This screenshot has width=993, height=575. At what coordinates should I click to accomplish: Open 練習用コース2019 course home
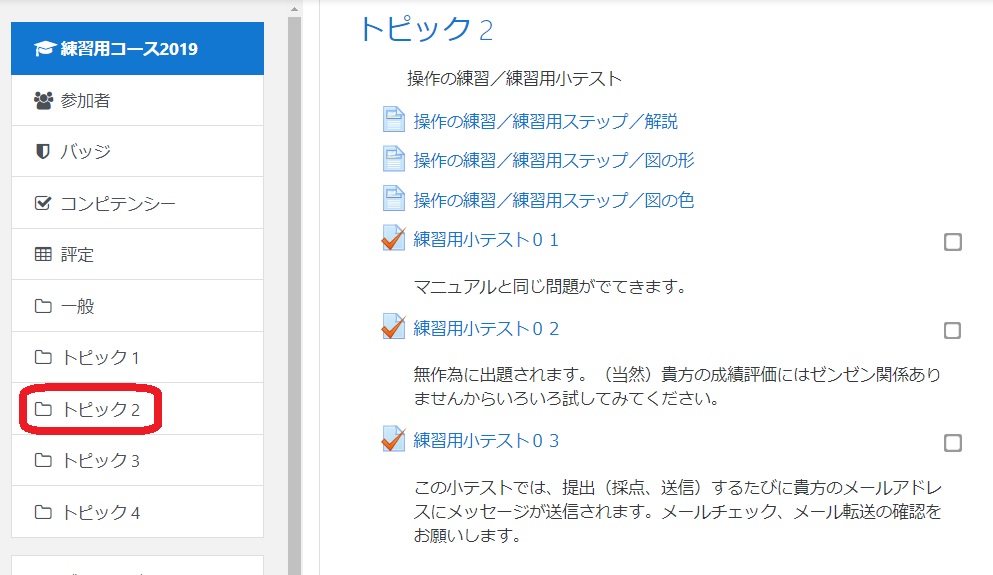[x=137, y=49]
